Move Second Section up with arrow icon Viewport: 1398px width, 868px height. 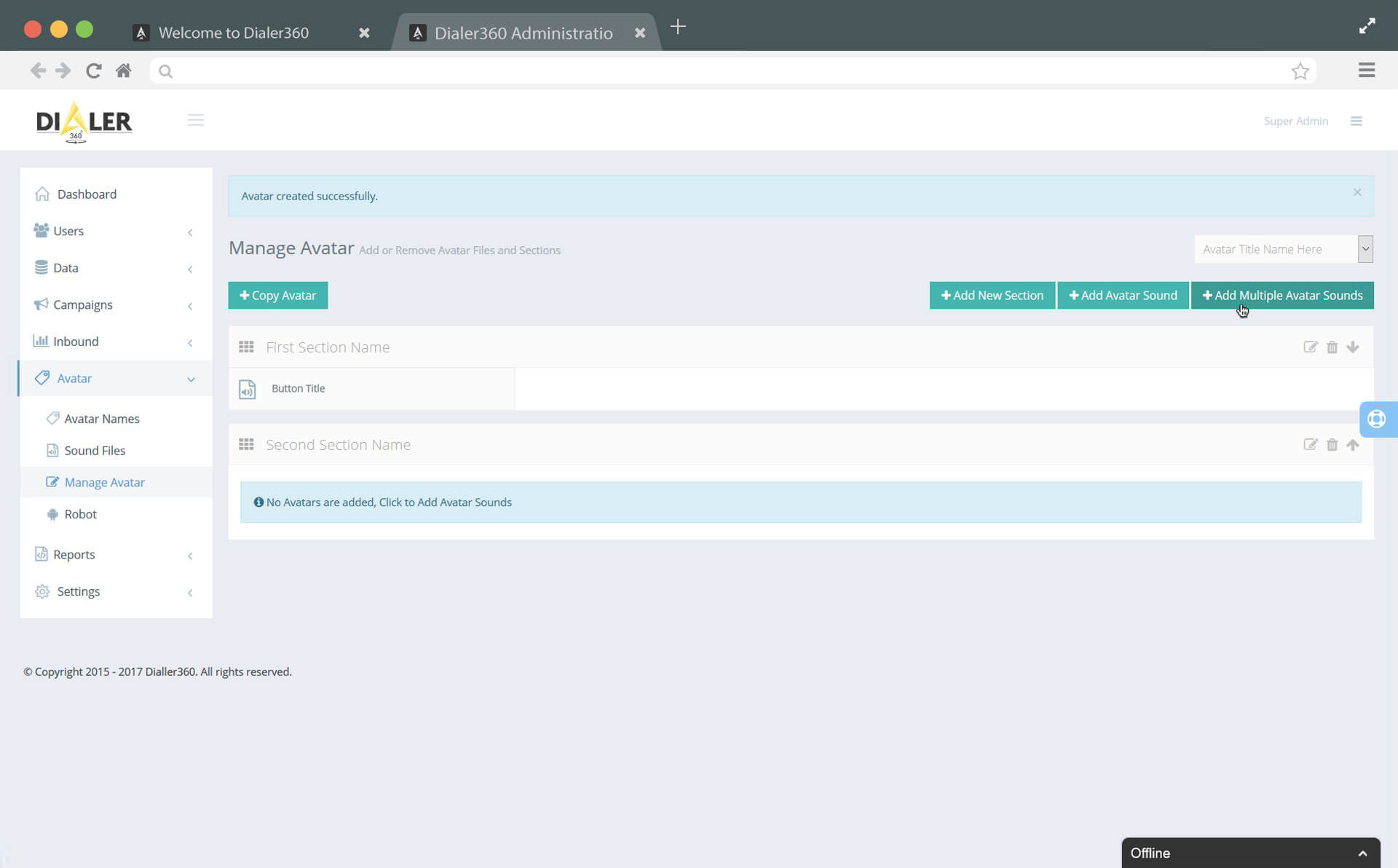(x=1353, y=445)
